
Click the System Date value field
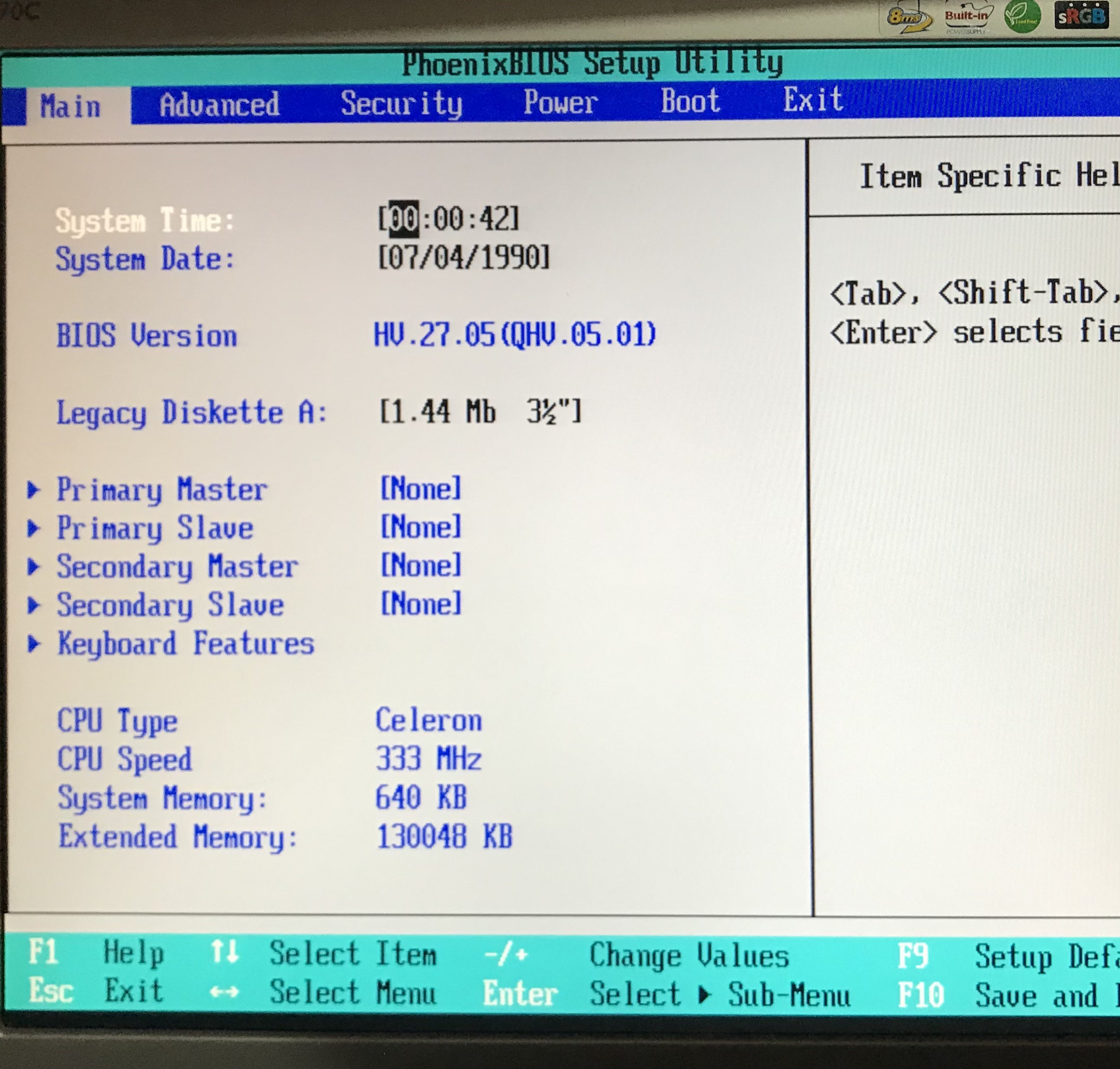pyautogui.click(x=464, y=257)
